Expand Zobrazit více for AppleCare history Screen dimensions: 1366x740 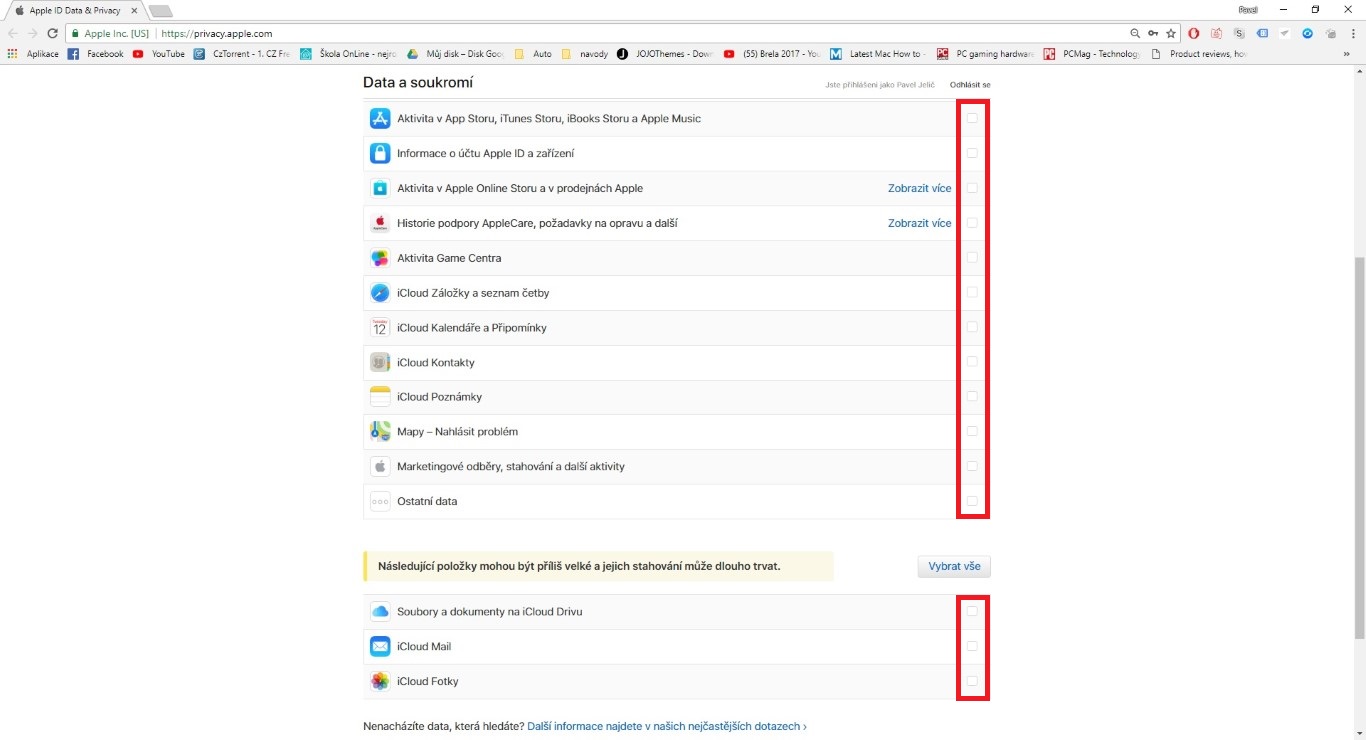click(920, 223)
